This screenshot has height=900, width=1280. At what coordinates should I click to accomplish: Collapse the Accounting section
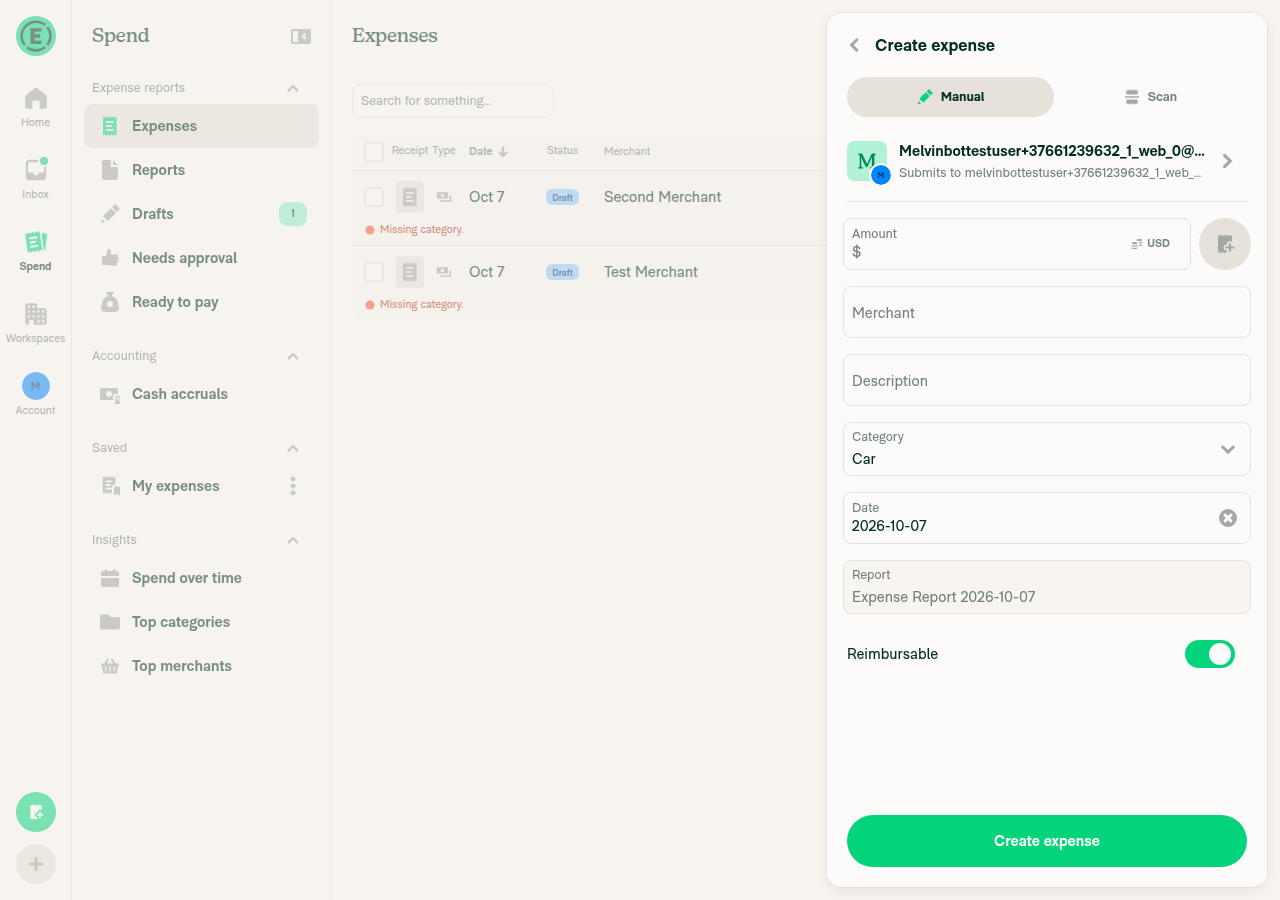click(293, 356)
